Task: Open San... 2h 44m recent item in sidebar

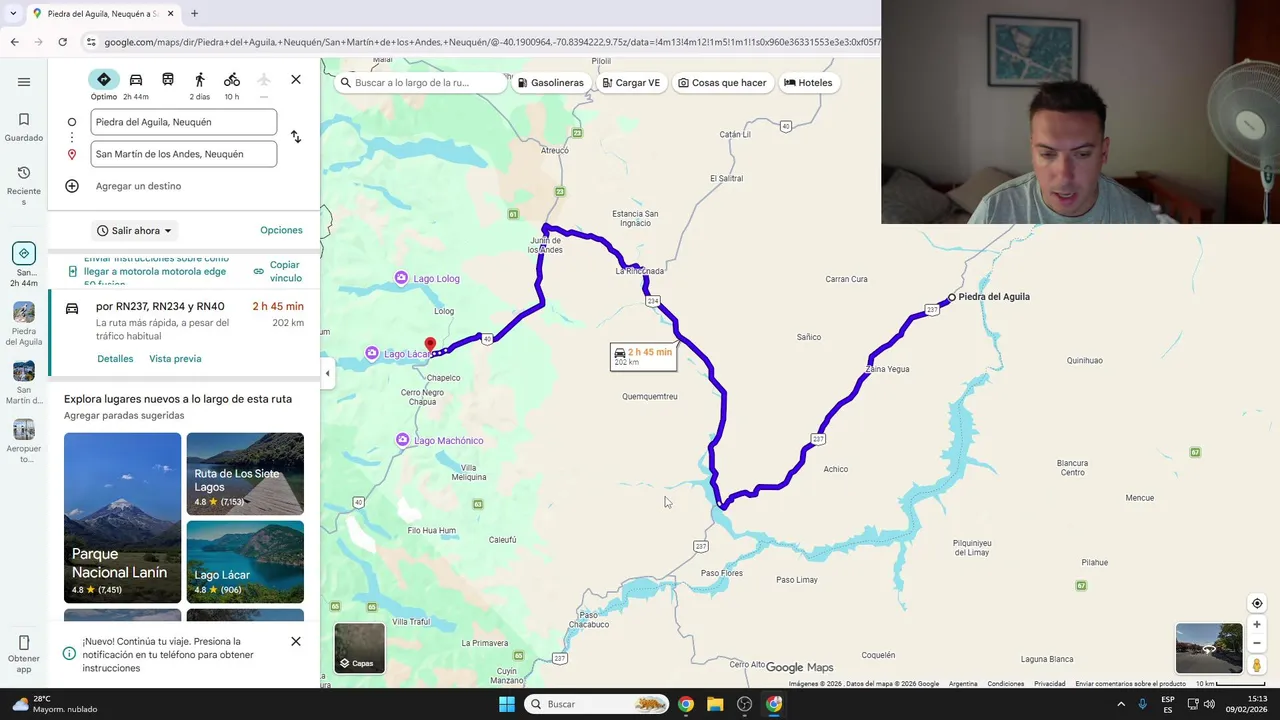Action: click(x=24, y=264)
